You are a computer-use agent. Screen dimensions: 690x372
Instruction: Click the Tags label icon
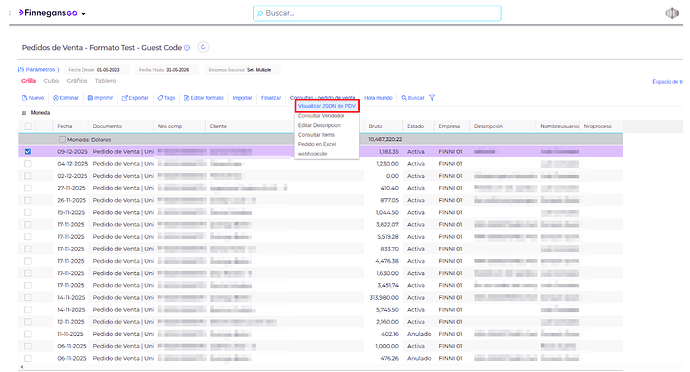160,98
